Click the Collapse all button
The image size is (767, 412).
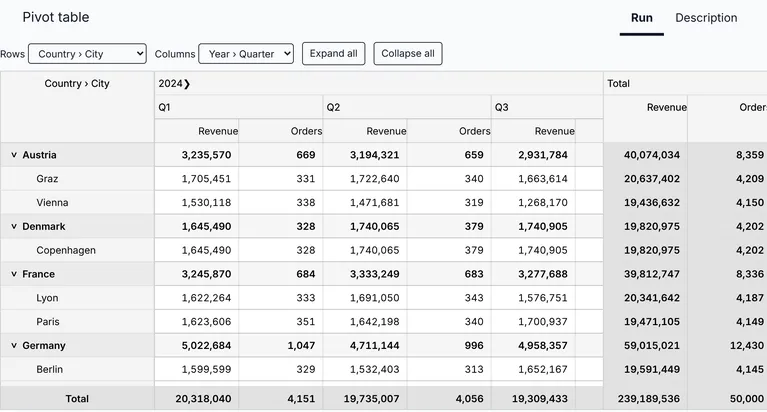point(408,53)
